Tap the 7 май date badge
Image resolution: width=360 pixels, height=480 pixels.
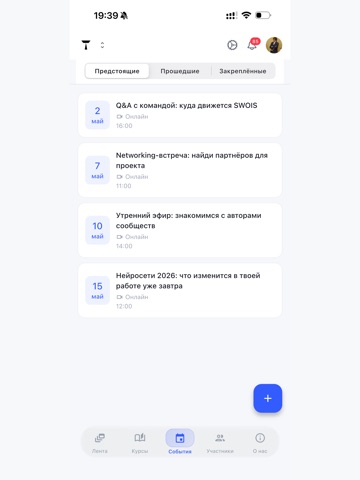97,170
